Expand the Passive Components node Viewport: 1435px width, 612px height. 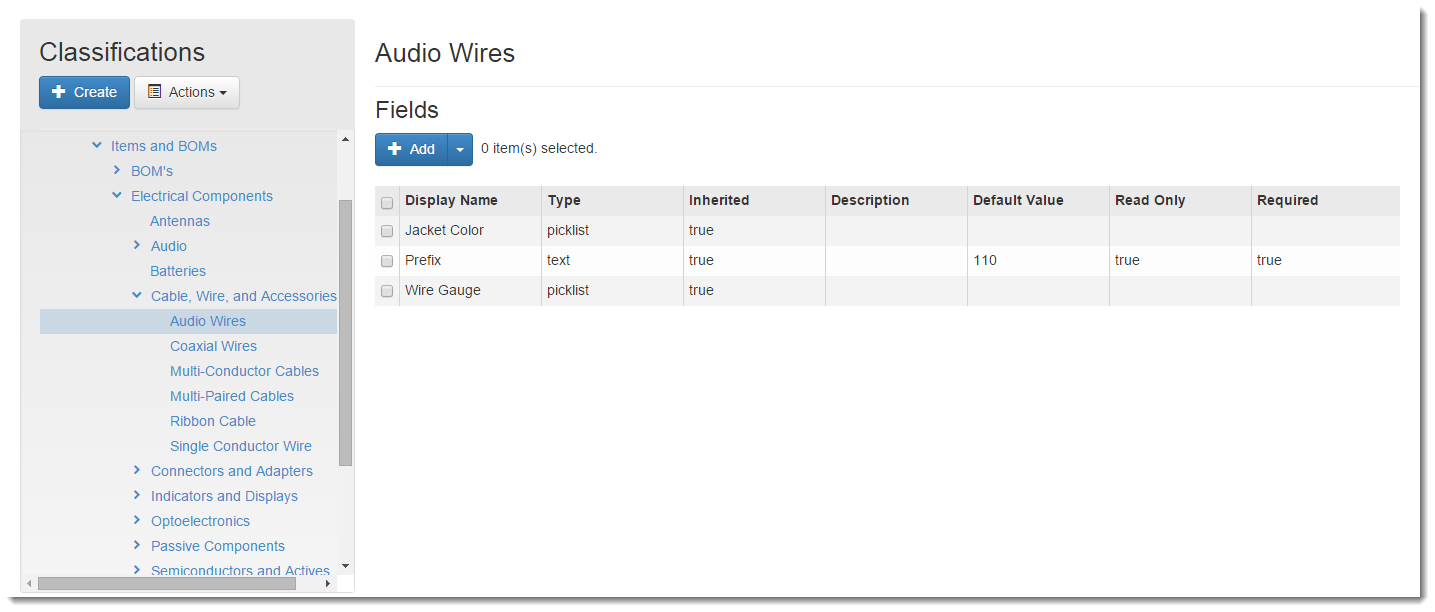click(x=137, y=545)
